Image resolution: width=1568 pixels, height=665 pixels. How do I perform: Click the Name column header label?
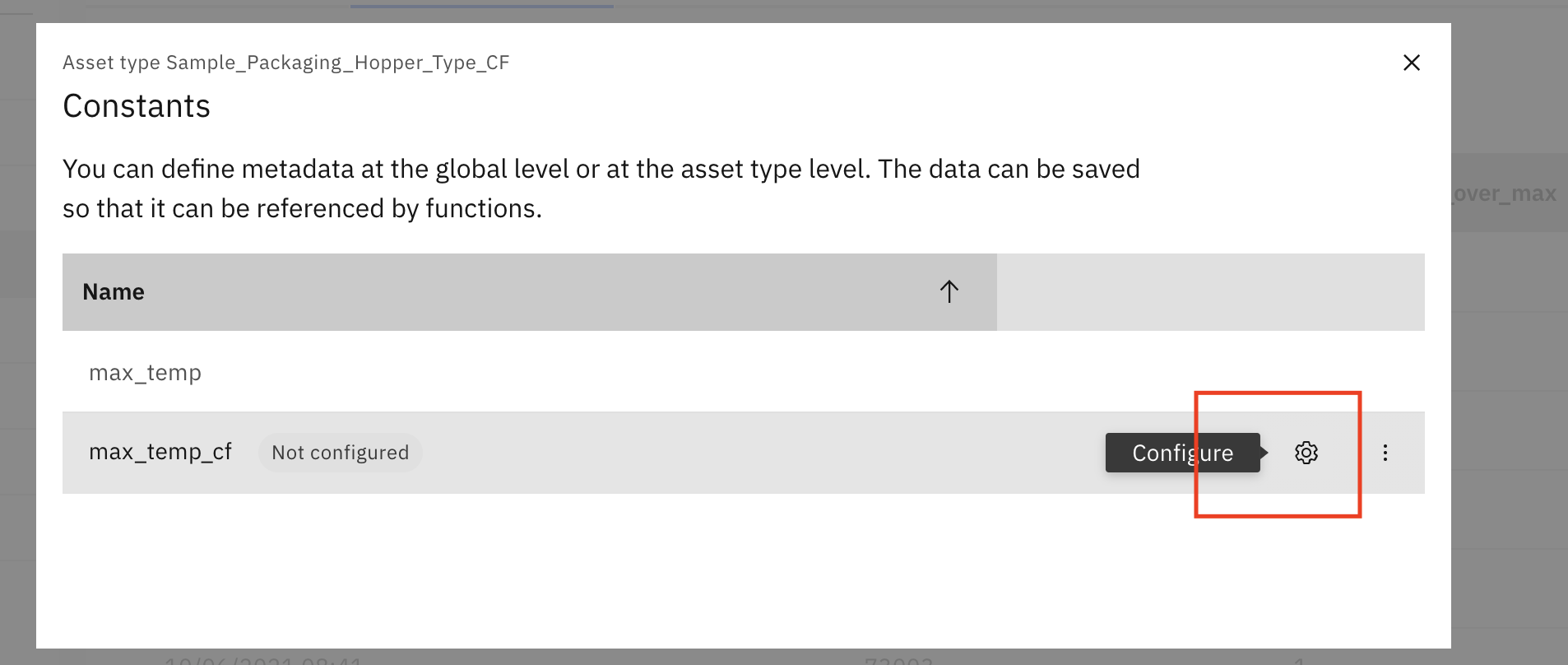click(114, 292)
